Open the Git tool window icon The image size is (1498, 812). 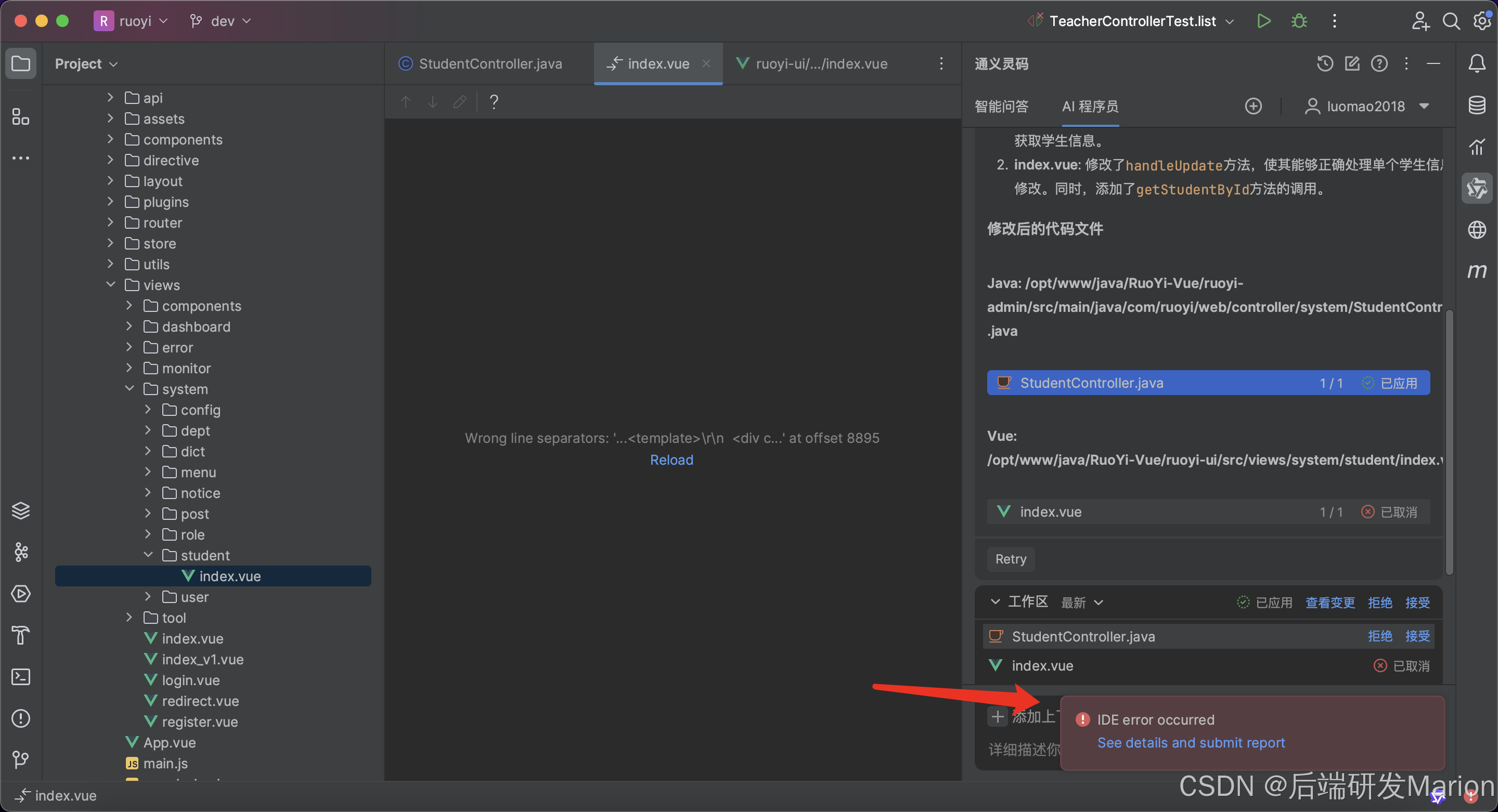tap(21, 759)
